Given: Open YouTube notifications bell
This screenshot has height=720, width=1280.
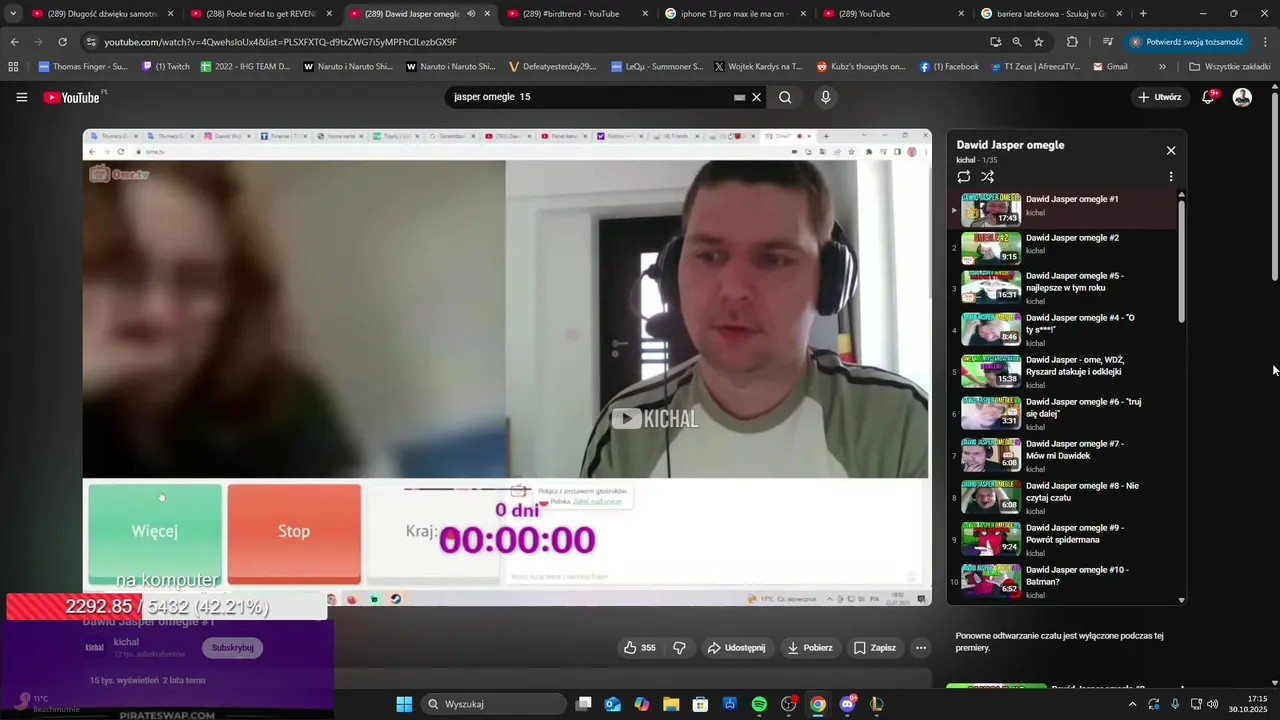Looking at the screenshot, I should pos(1208,97).
